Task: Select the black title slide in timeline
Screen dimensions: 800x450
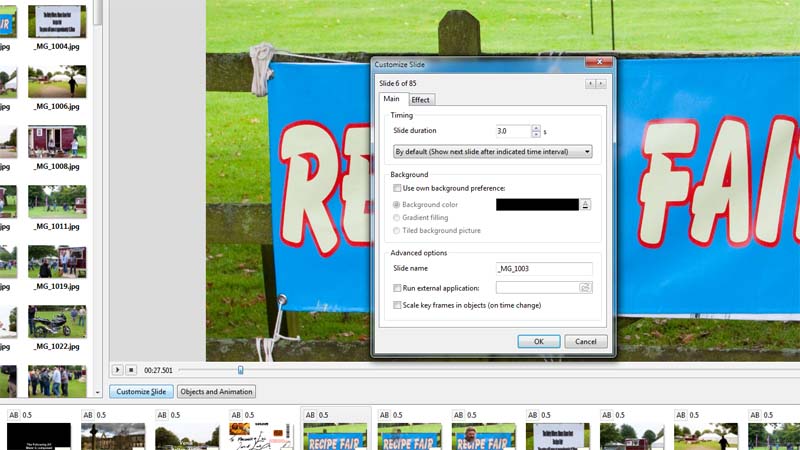Action: pos(39,436)
